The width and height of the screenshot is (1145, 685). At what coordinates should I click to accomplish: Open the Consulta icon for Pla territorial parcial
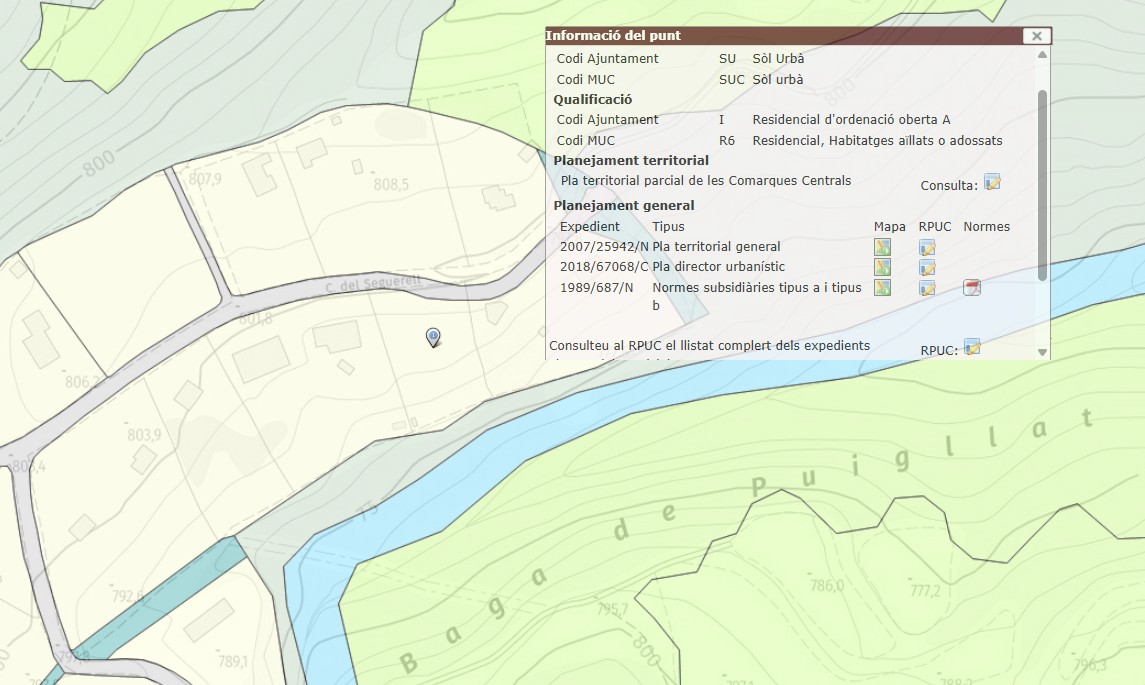pyautogui.click(x=992, y=182)
